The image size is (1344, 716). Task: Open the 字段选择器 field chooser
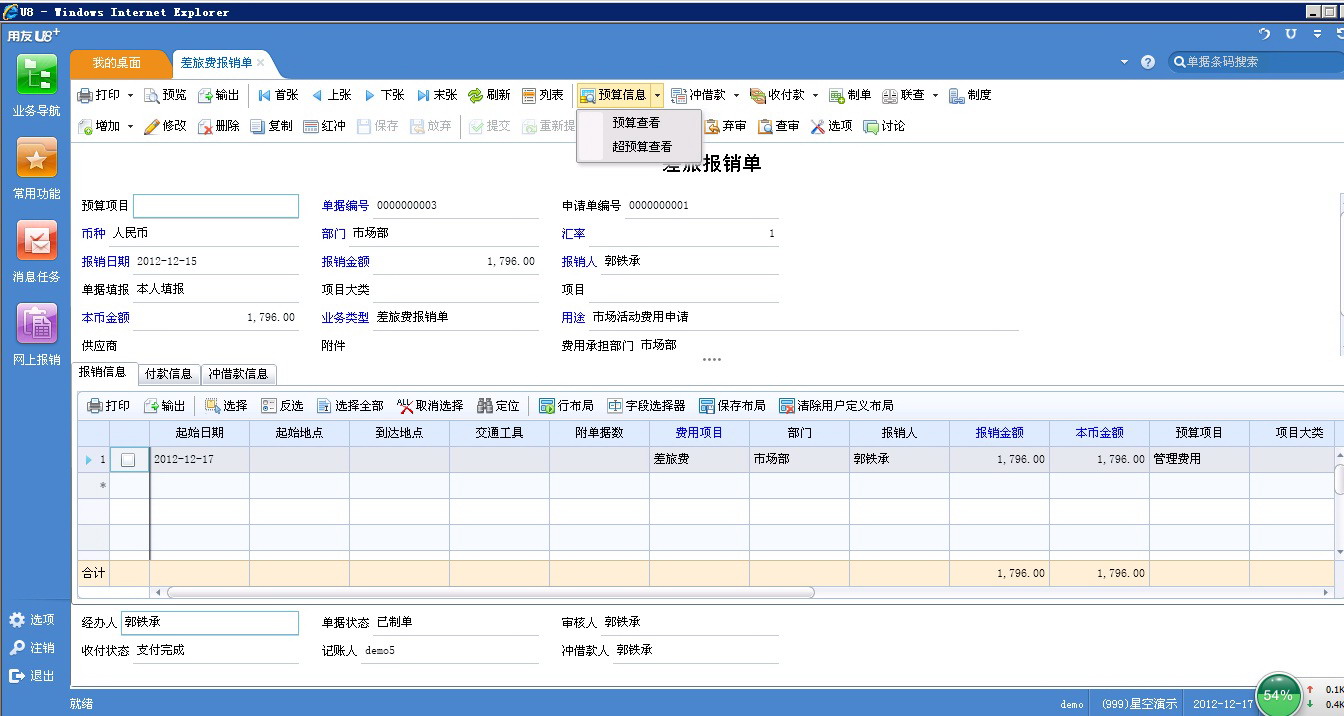[x=646, y=406]
